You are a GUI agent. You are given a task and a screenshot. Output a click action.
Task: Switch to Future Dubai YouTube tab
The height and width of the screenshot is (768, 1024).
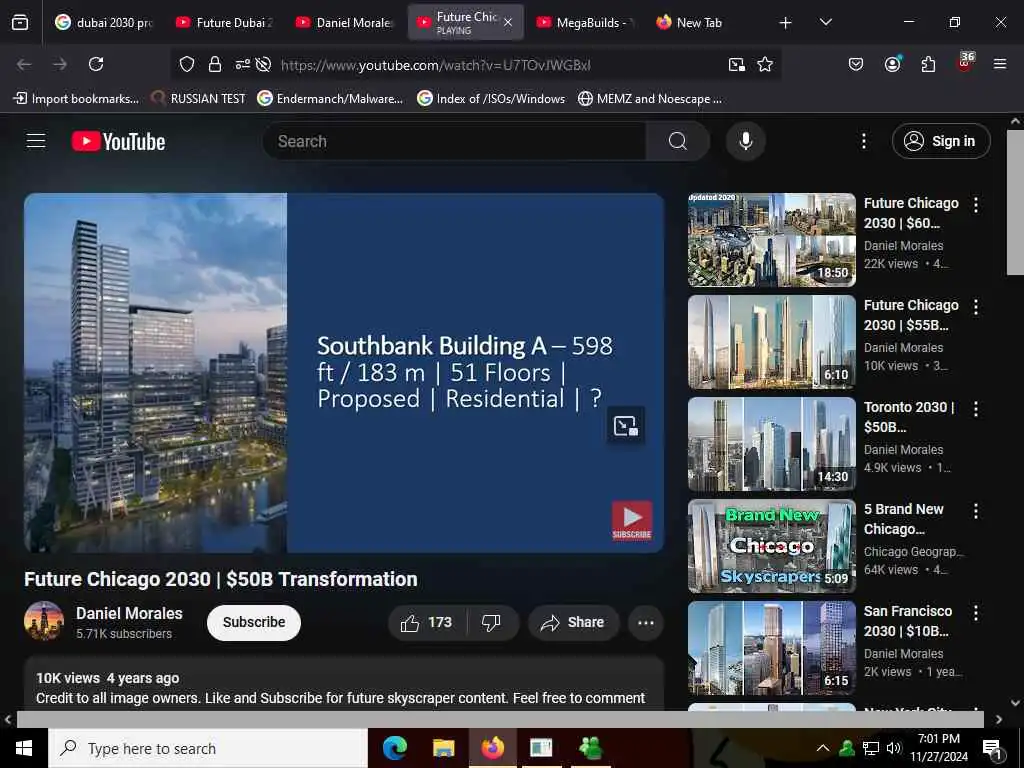click(x=225, y=22)
